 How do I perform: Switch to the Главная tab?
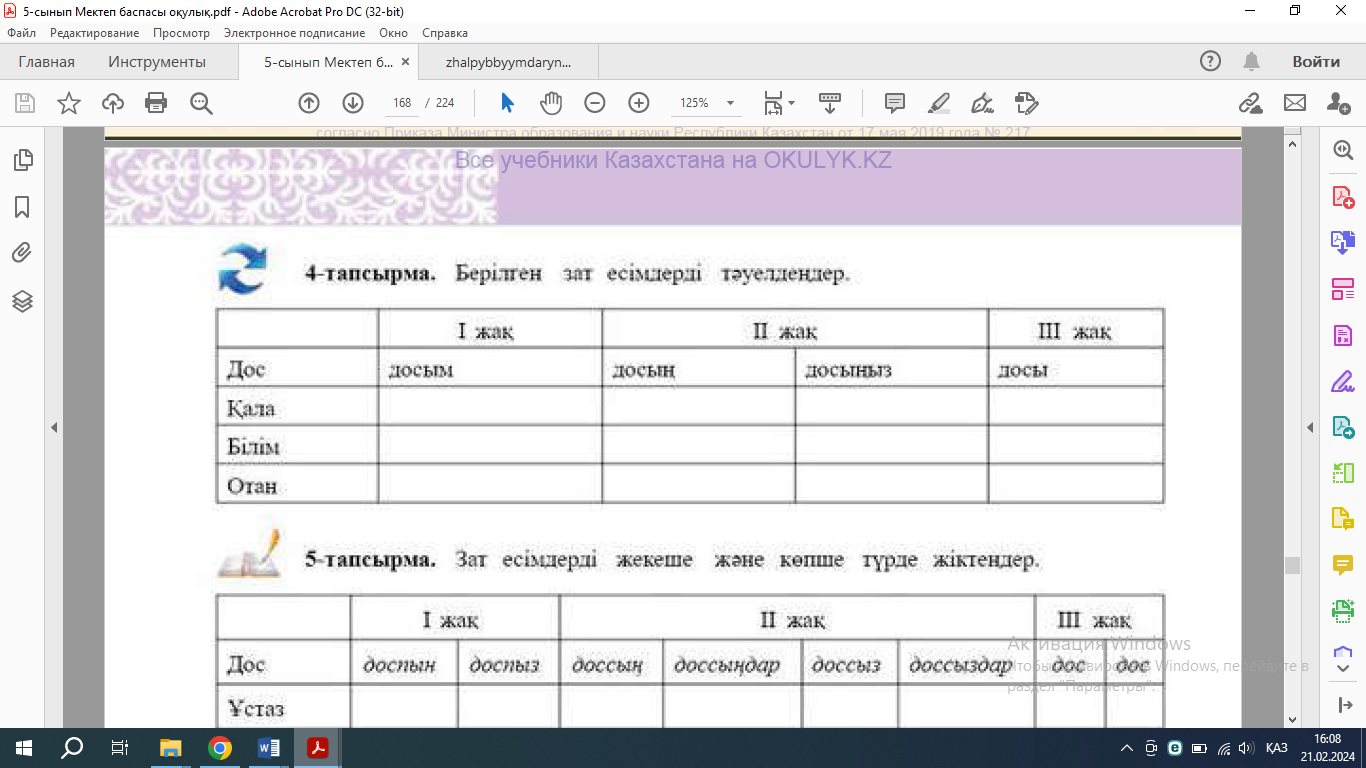click(x=47, y=62)
